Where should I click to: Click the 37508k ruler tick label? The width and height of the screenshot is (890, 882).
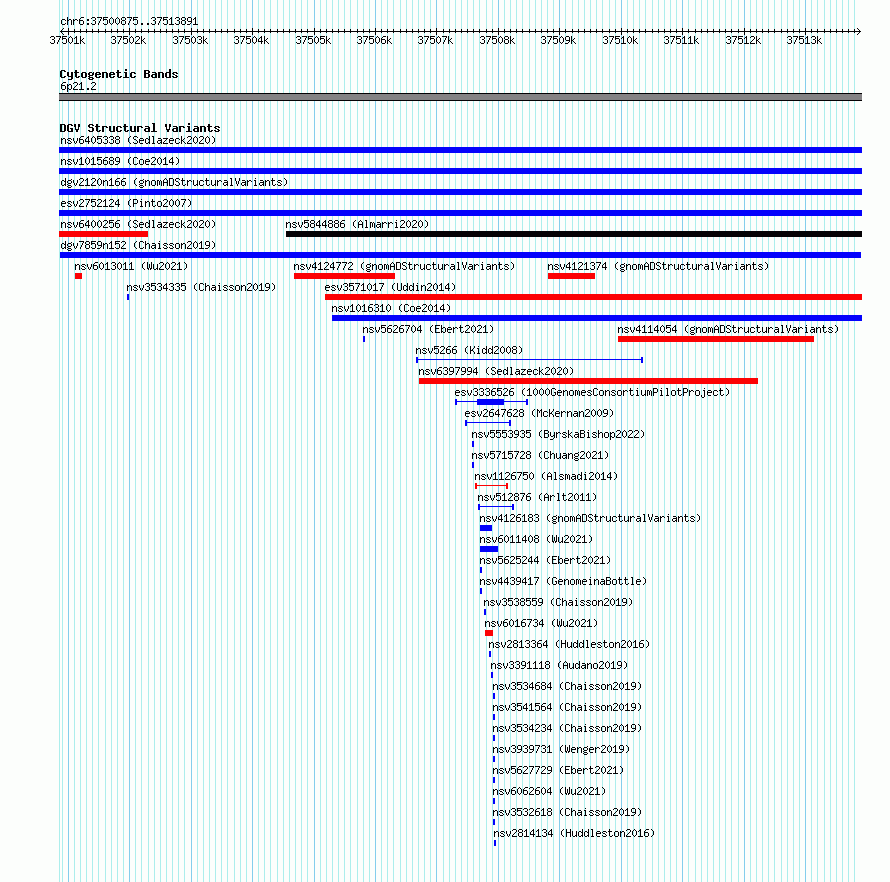tap(497, 40)
